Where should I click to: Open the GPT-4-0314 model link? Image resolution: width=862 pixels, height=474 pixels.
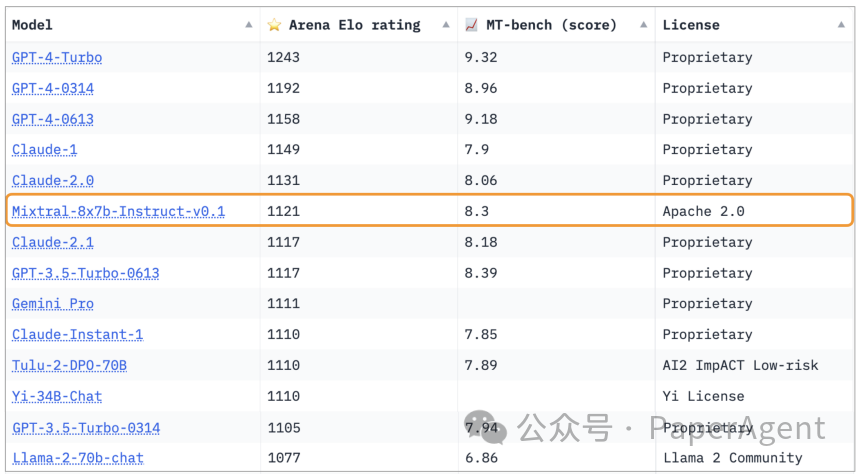[x=53, y=88]
